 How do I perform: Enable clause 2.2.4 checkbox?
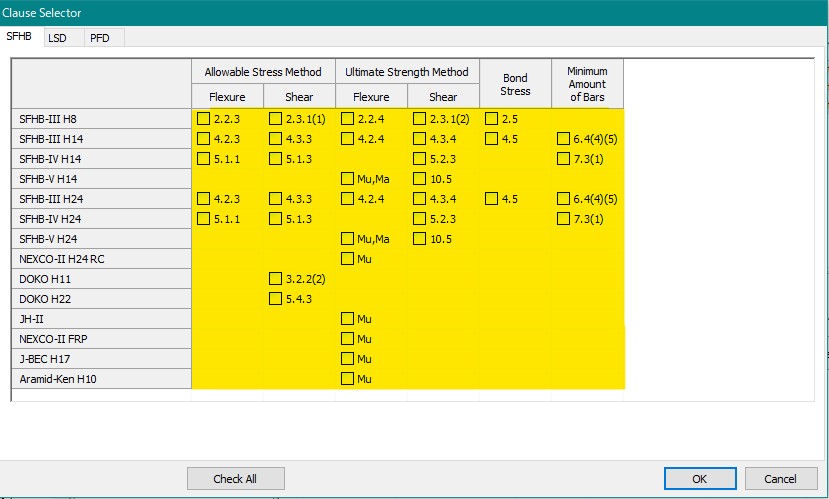(x=347, y=118)
